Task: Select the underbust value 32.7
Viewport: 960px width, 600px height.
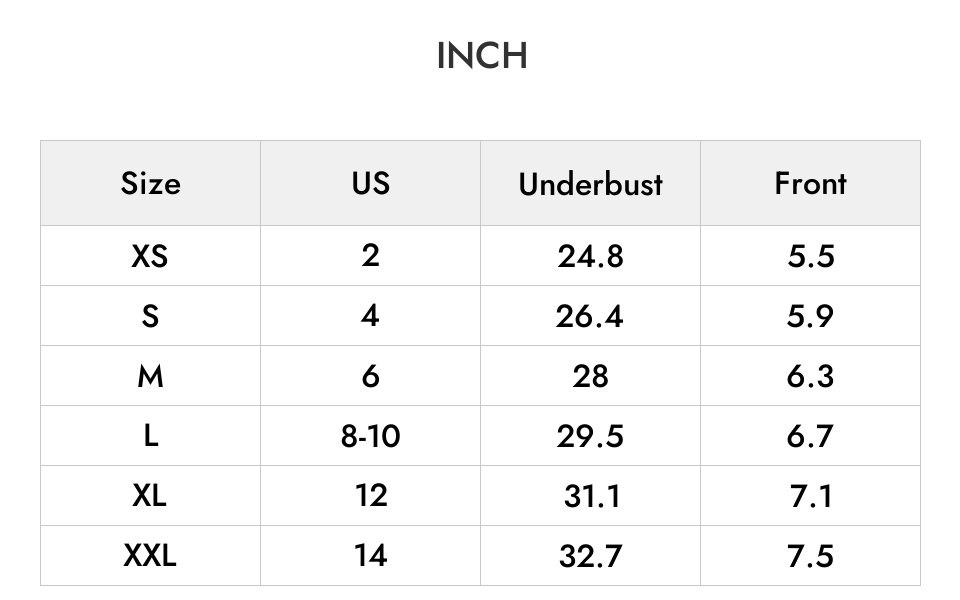Action: [x=590, y=555]
